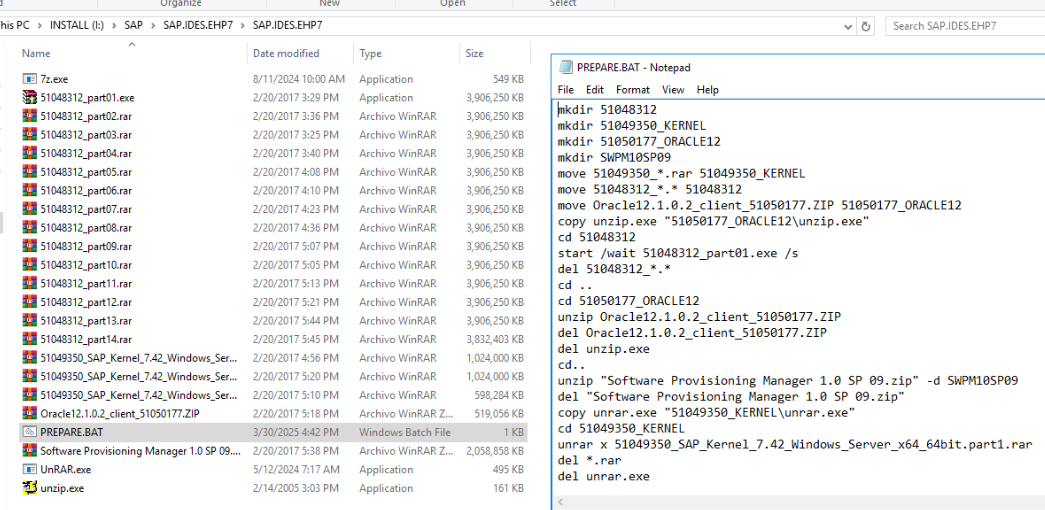Click the Notepad icon in PREPARE.BAT title bar

(x=565, y=67)
